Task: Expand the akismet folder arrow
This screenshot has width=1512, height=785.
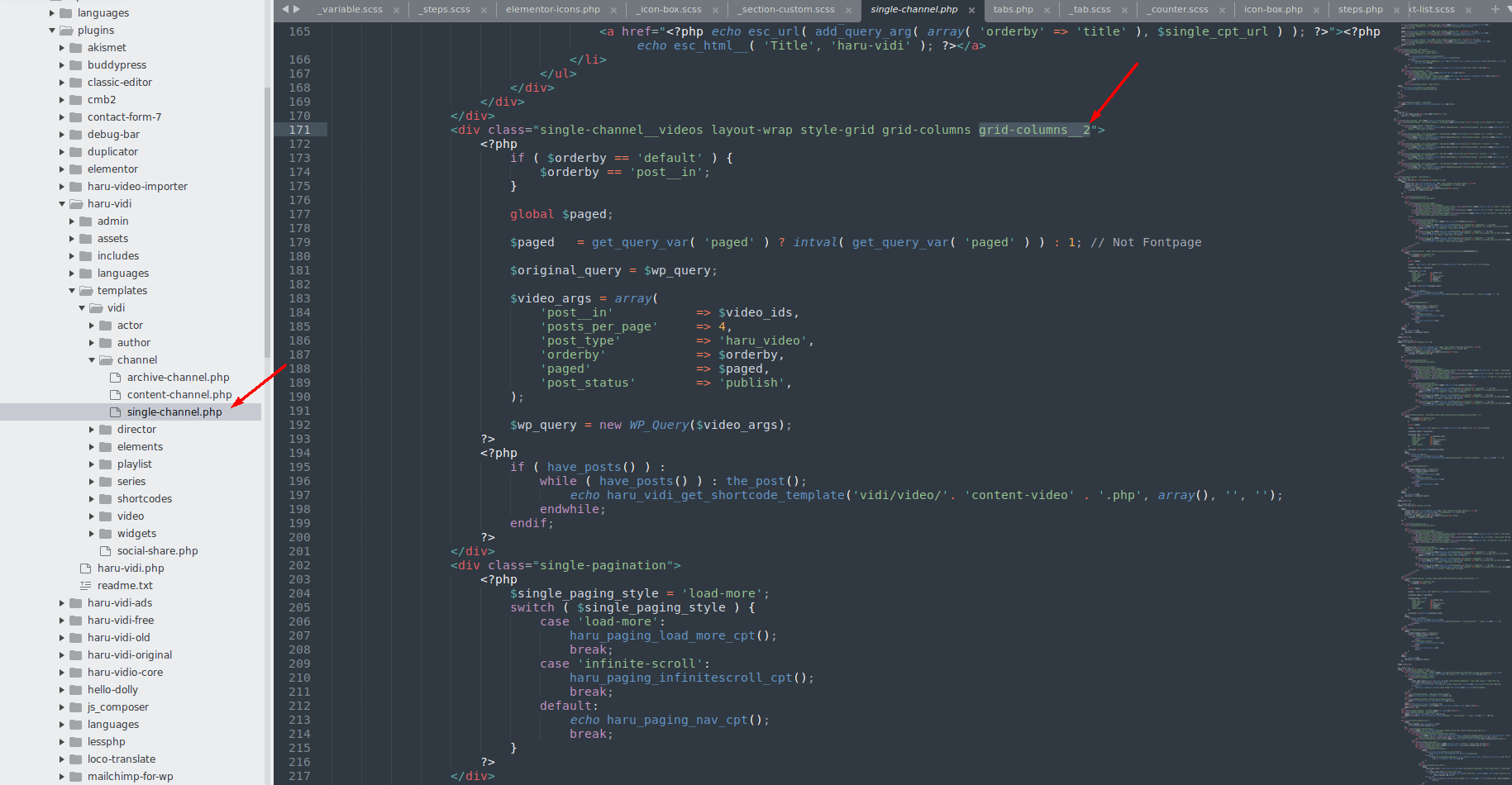Action: pyautogui.click(x=62, y=48)
